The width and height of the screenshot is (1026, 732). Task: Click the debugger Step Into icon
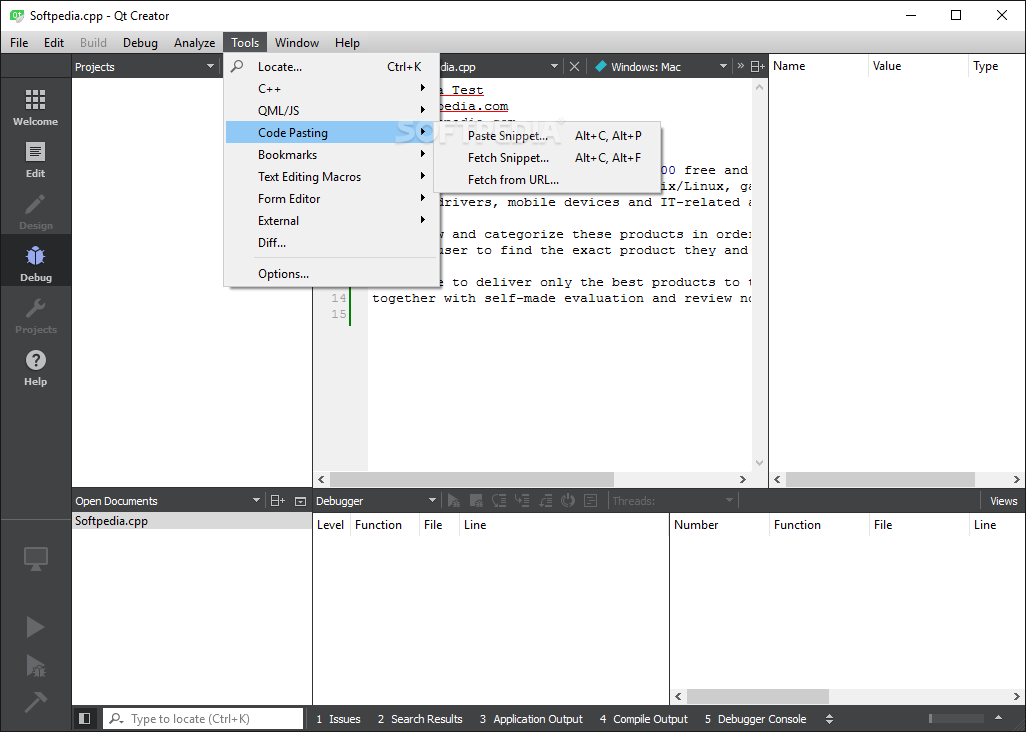click(x=522, y=500)
